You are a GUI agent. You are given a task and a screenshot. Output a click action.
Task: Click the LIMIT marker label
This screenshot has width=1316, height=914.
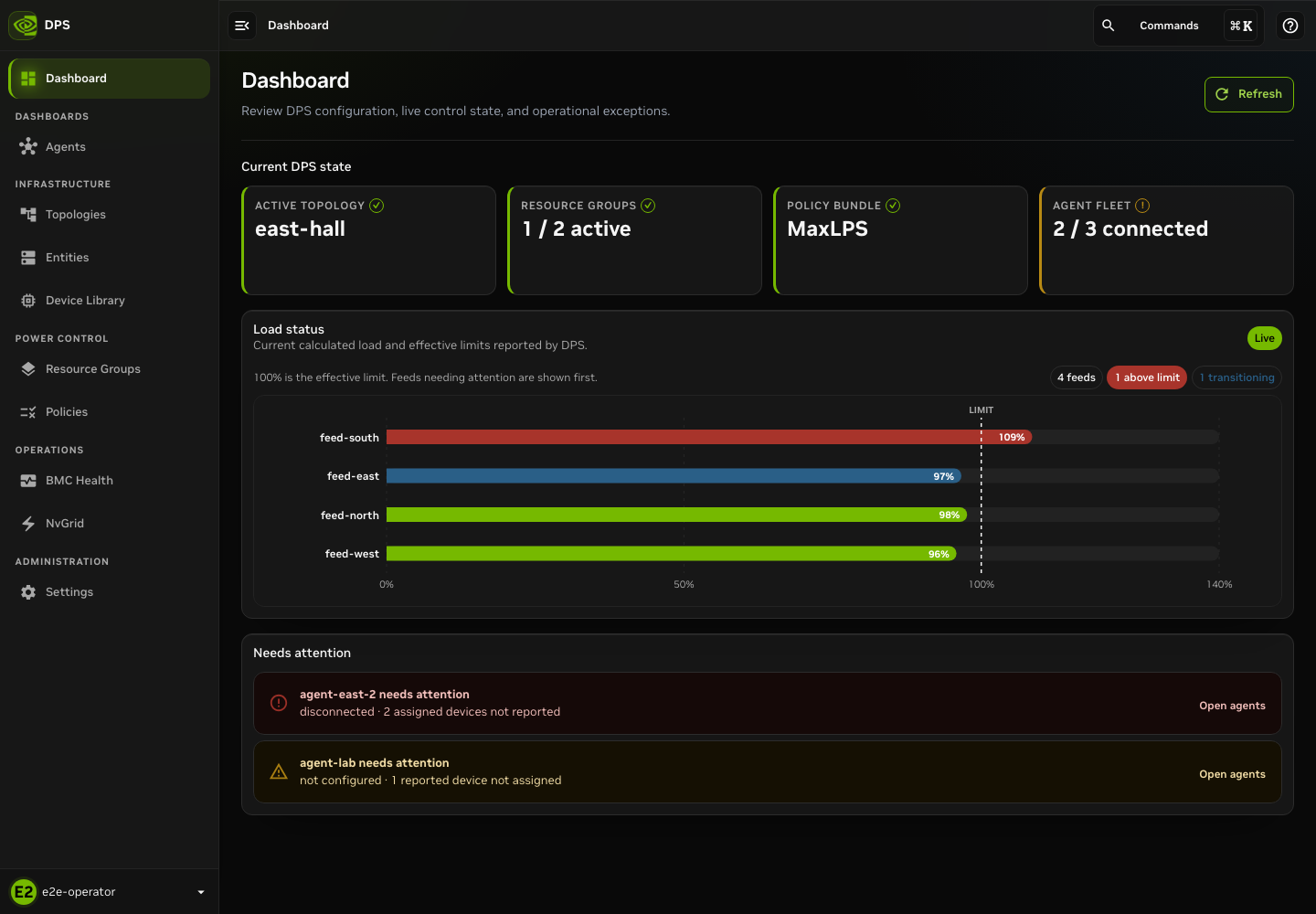982,410
